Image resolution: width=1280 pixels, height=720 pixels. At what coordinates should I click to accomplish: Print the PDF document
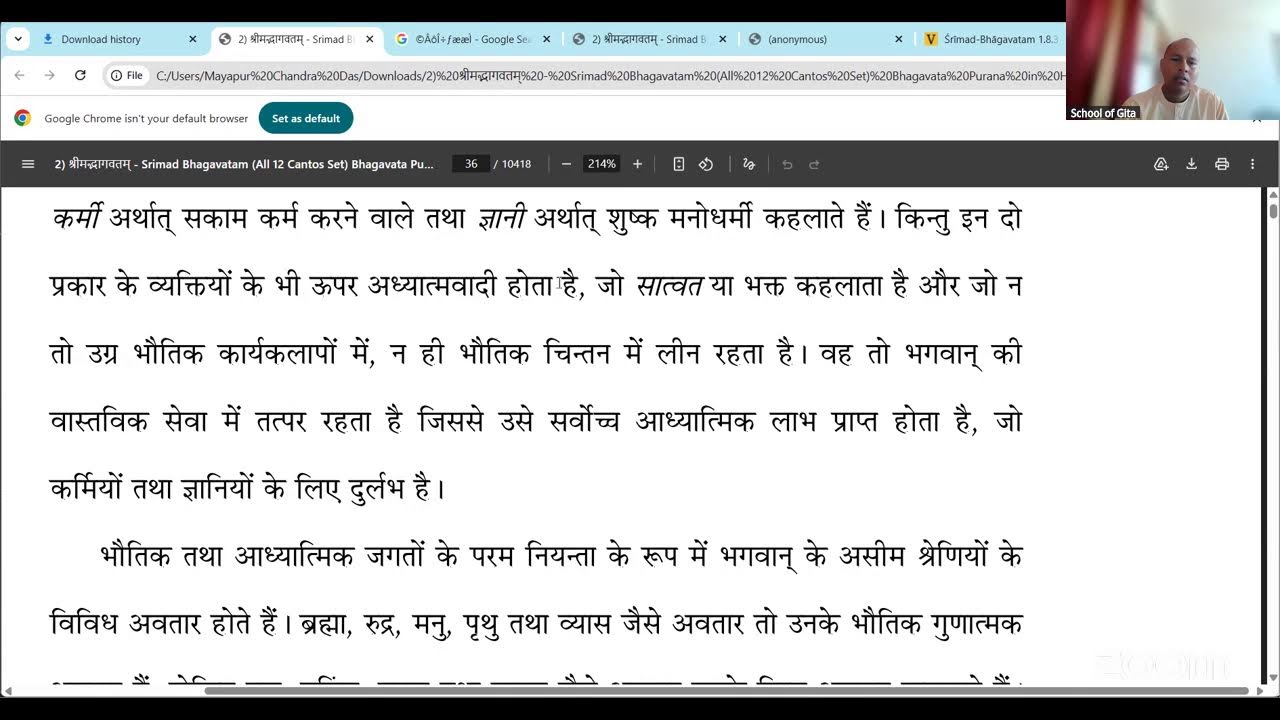pos(1222,164)
